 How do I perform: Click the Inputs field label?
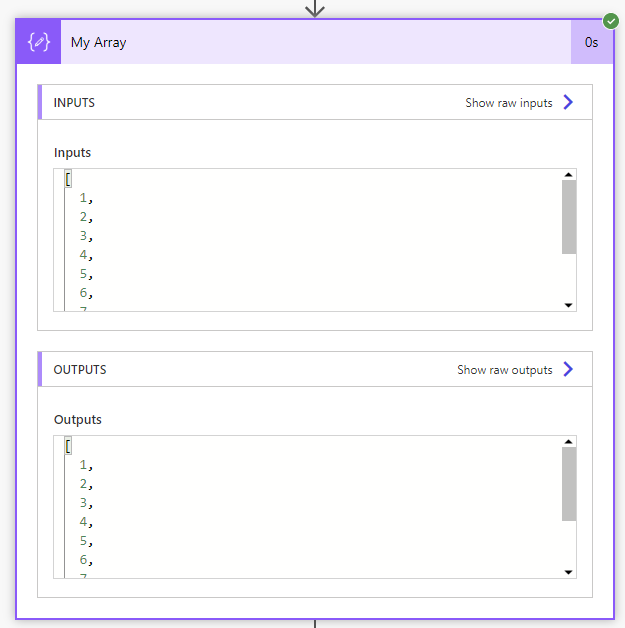(x=72, y=153)
